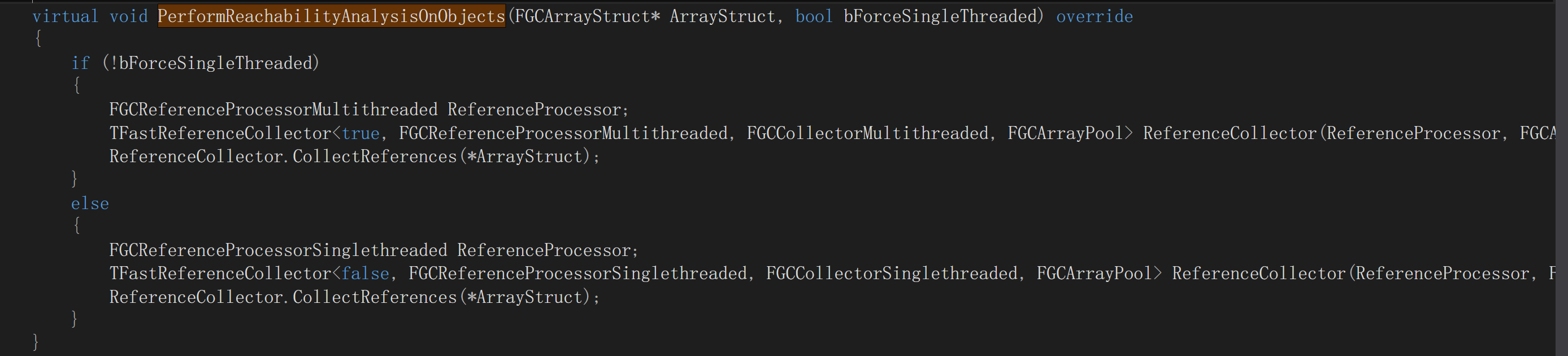
Task: Click bForceSingleThreaded parameter in function signature
Action: pyautogui.click(x=940, y=16)
